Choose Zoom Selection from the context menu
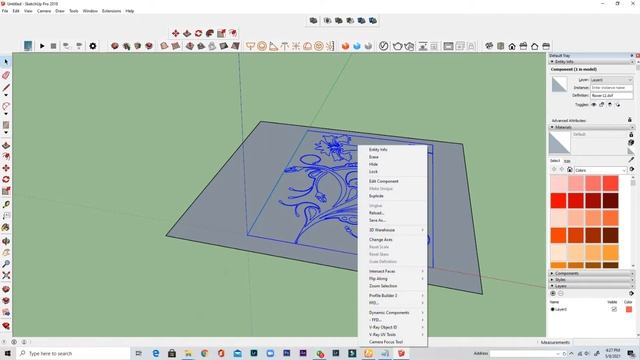Image resolution: width=640 pixels, height=360 pixels. [x=393, y=286]
